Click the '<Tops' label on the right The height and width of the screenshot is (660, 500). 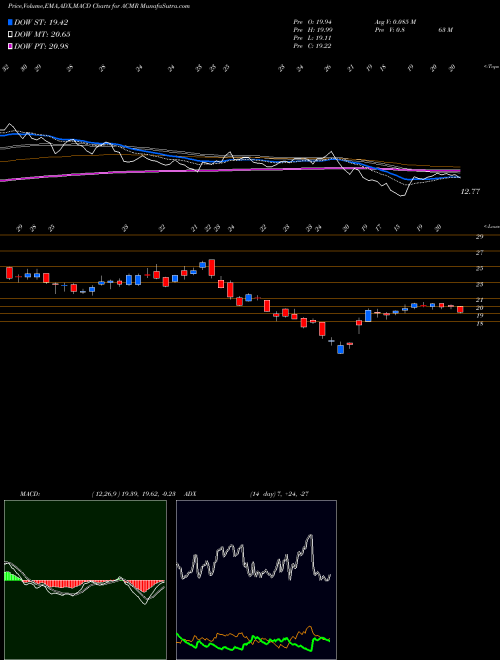pyautogui.click(x=491, y=67)
